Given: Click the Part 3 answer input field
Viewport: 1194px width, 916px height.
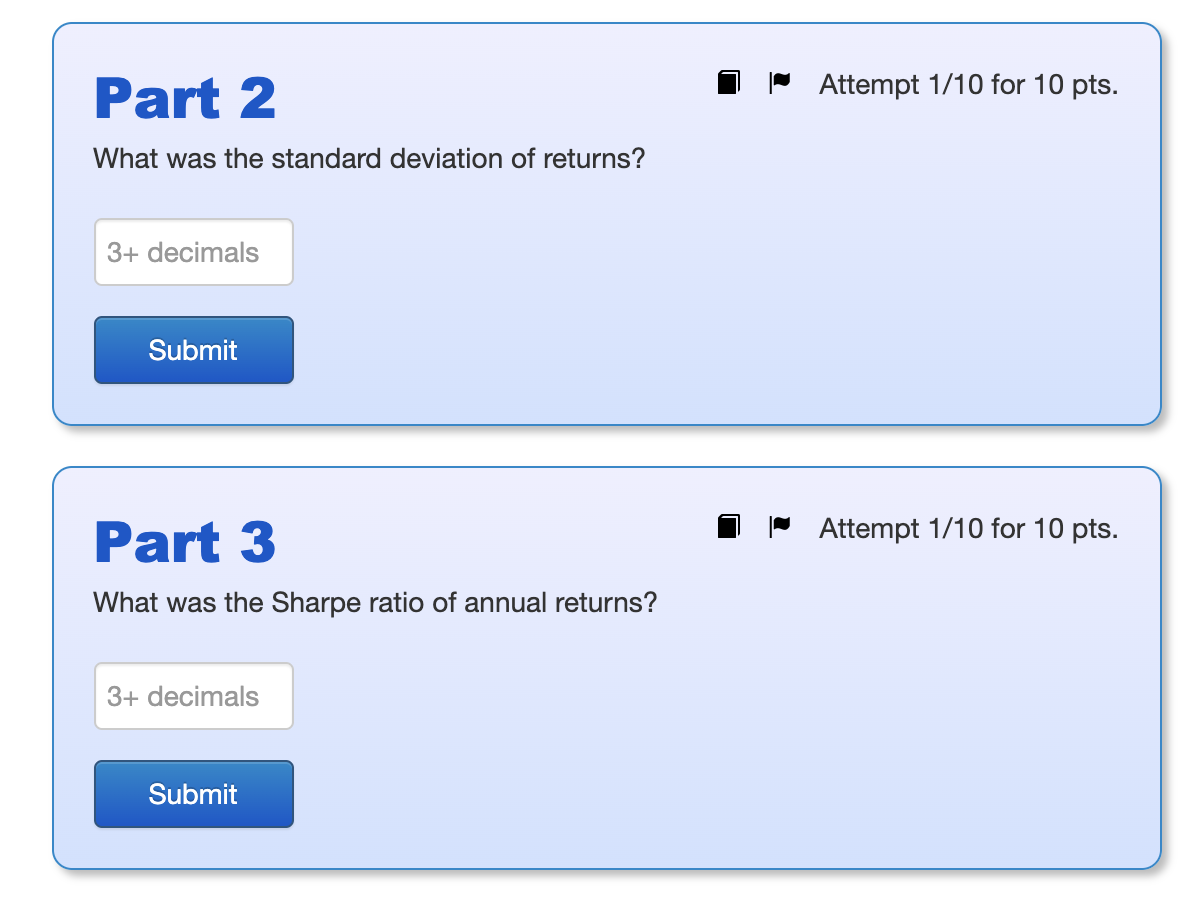Looking at the screenshot, I should pos(193,695).
